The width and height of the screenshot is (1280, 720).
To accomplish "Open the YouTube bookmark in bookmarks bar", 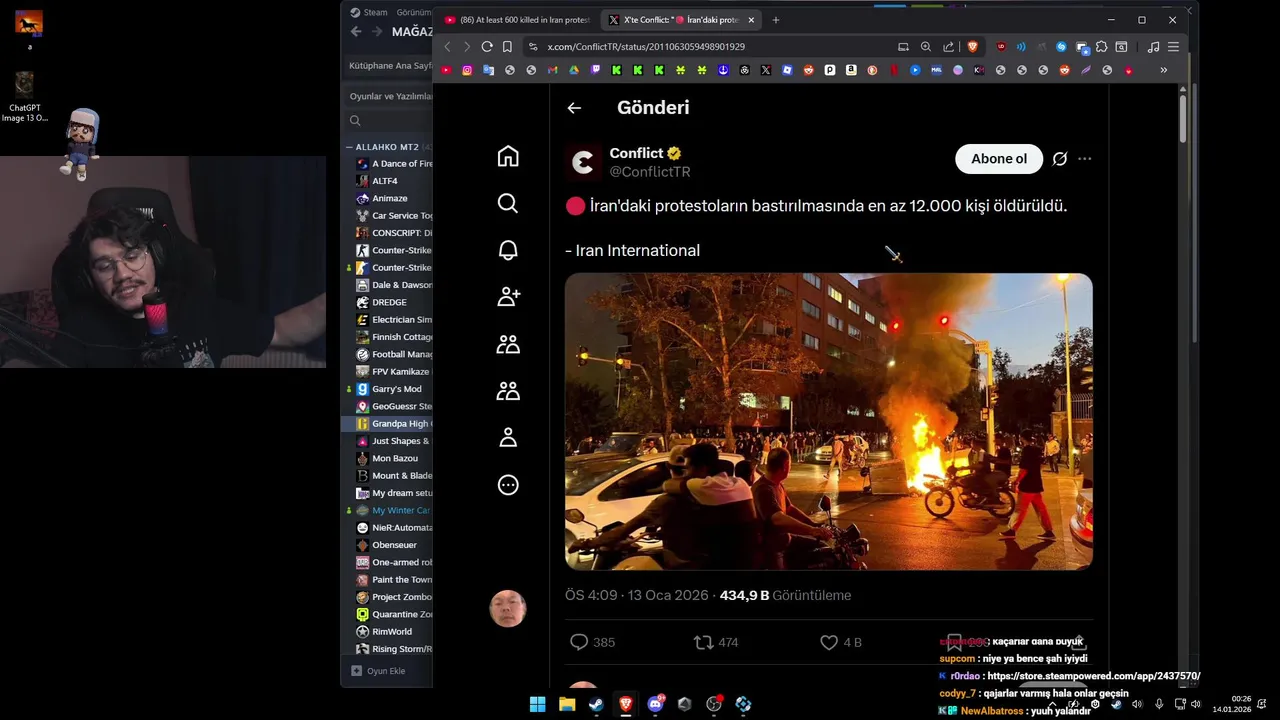I will tap(446, 70).
